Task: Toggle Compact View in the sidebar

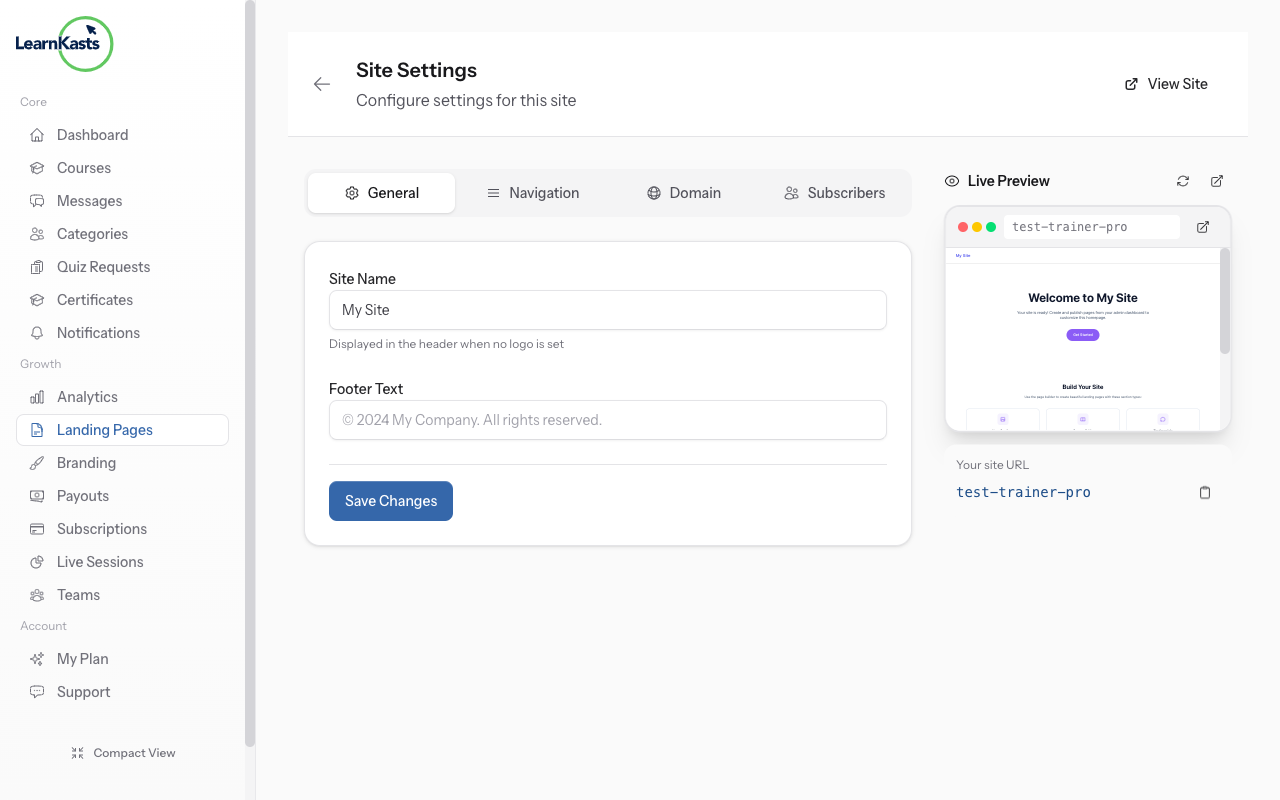Action: click(123, 752)
